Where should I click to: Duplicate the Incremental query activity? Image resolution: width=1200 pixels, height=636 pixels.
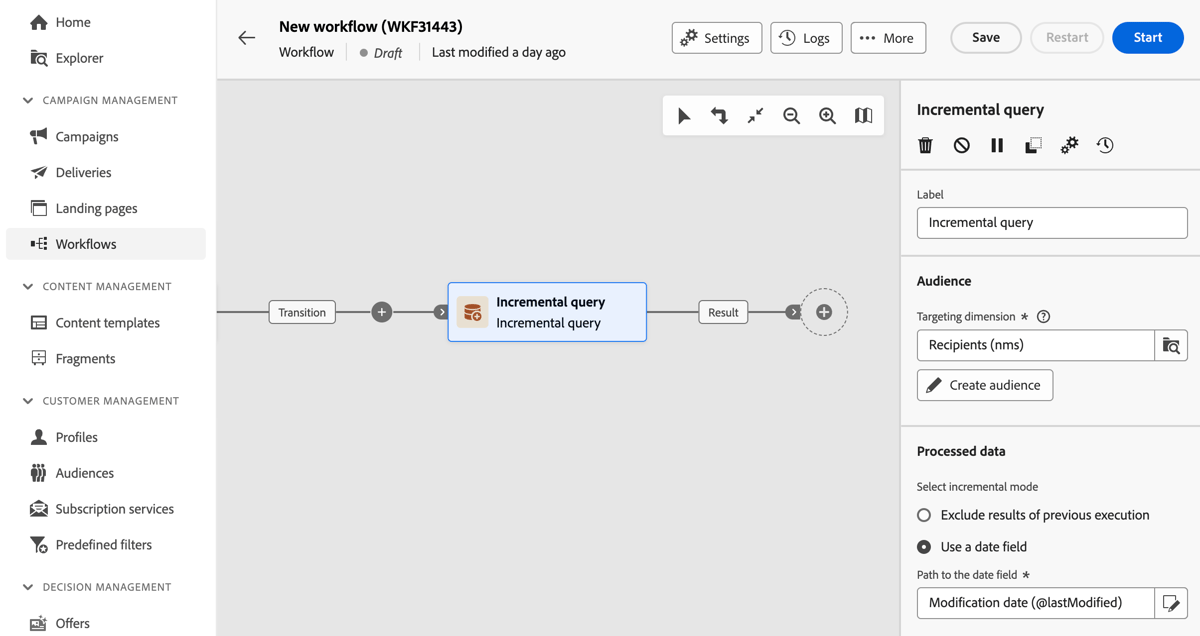click(1033, 145)
